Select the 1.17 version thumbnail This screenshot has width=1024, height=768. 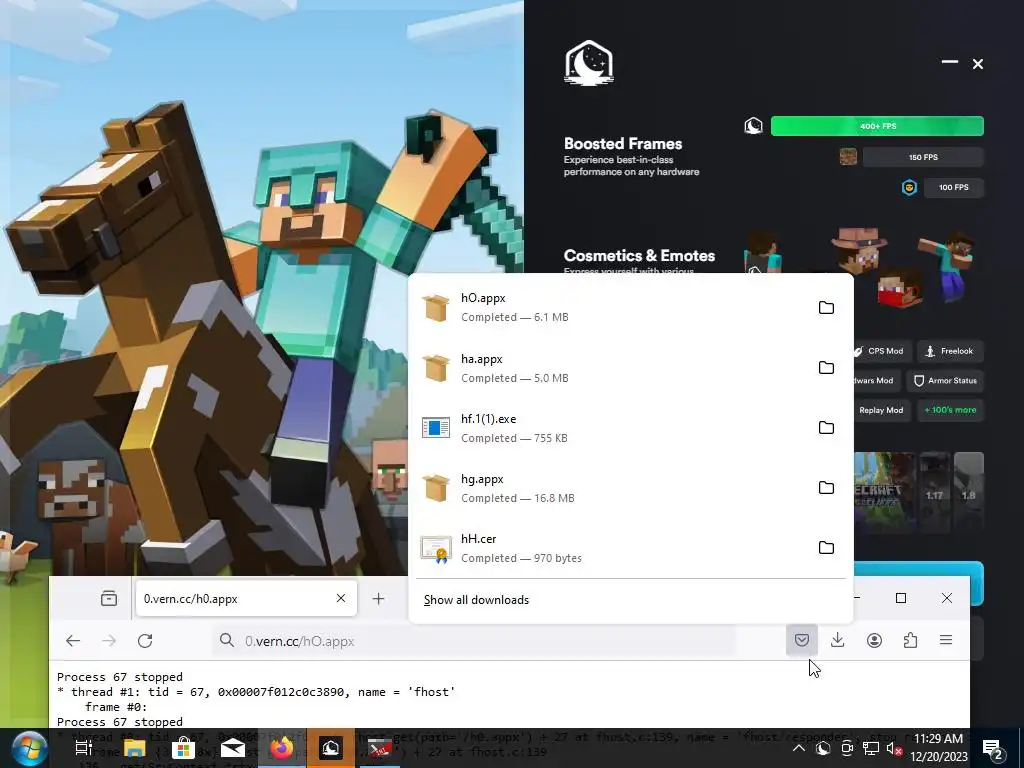click(935, 493)
